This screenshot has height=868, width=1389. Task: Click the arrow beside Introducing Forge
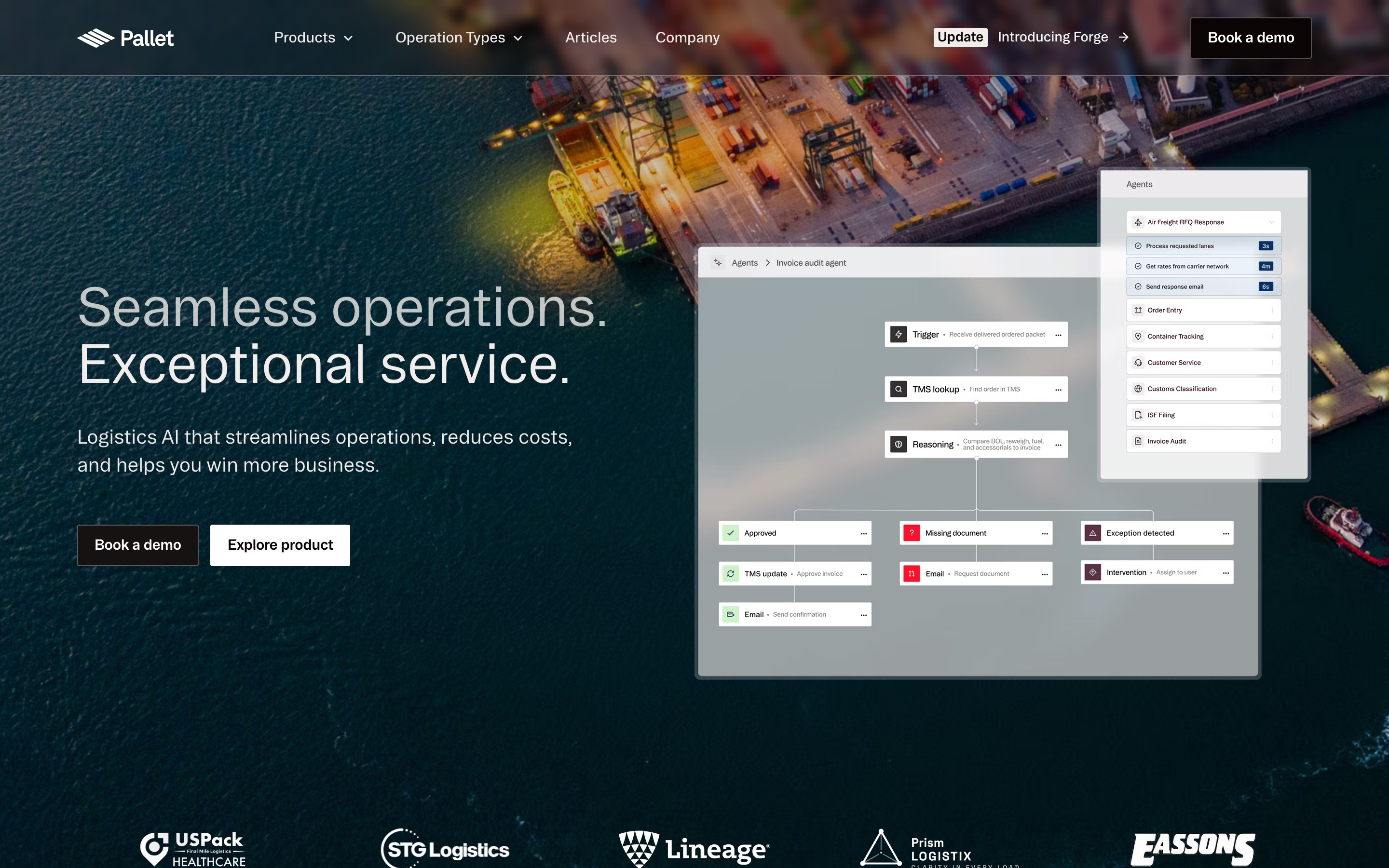[x=1124, y=37]
